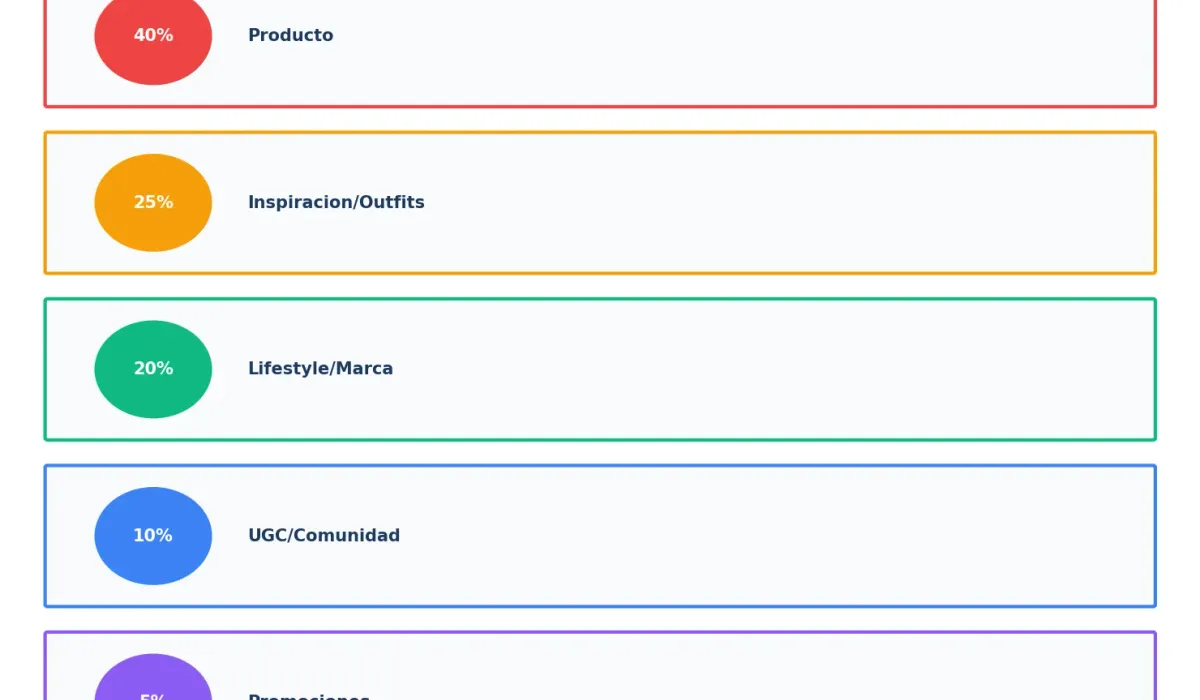Click the red 40% circle
The width and height of the screenshot is (1200, 700).
[x=153, y=37]
